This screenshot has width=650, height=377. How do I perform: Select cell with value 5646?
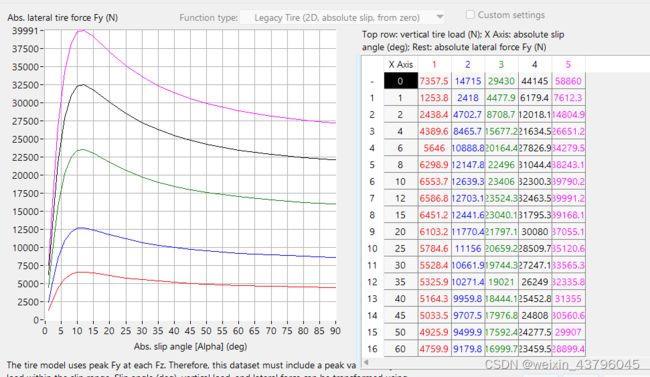pos(434,148)
